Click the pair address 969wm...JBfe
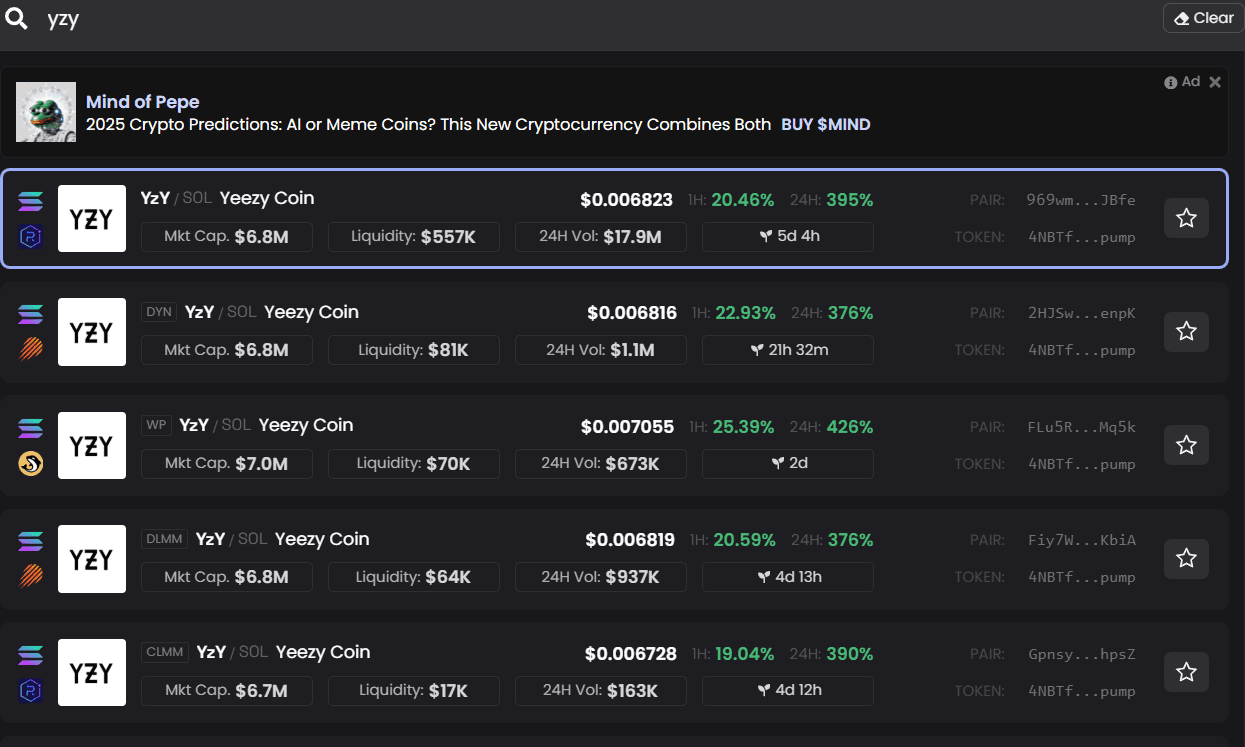 1084,200
